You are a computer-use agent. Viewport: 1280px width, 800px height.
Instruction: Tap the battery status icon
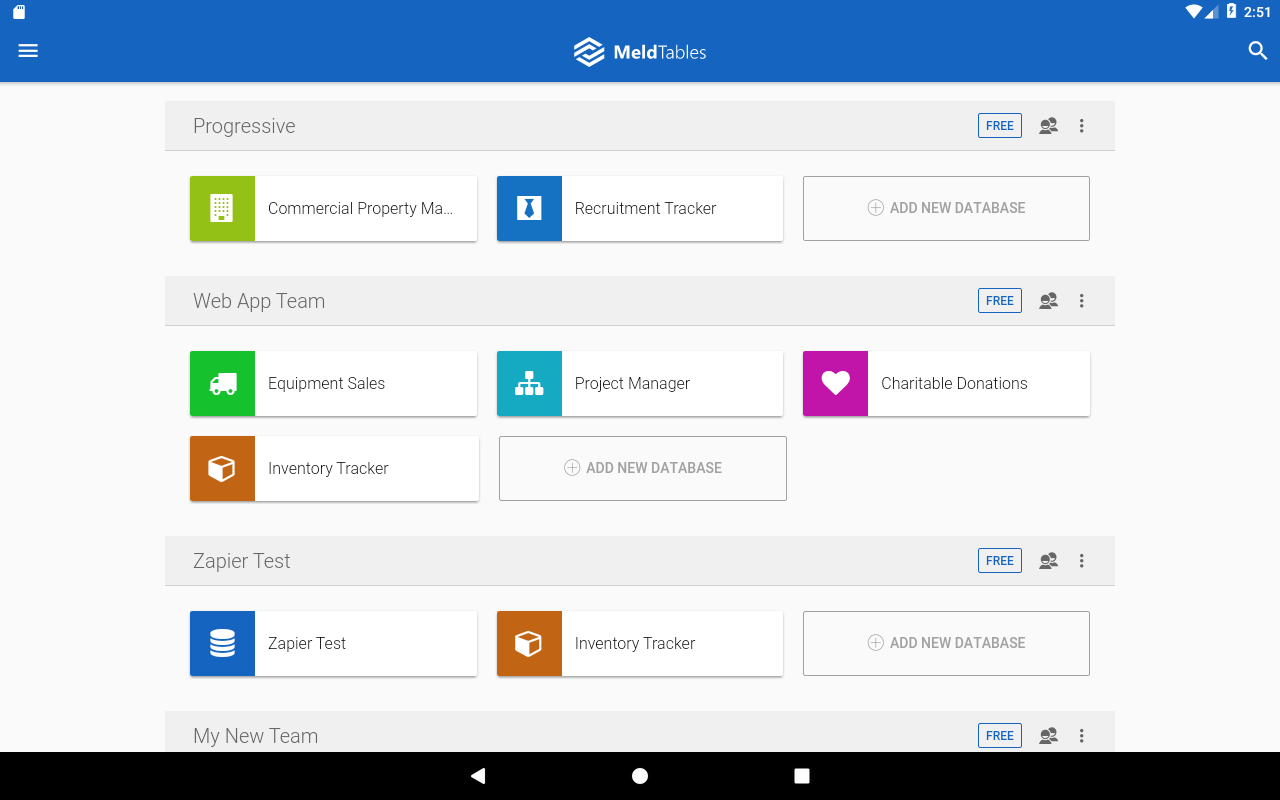coord(1231,12)
